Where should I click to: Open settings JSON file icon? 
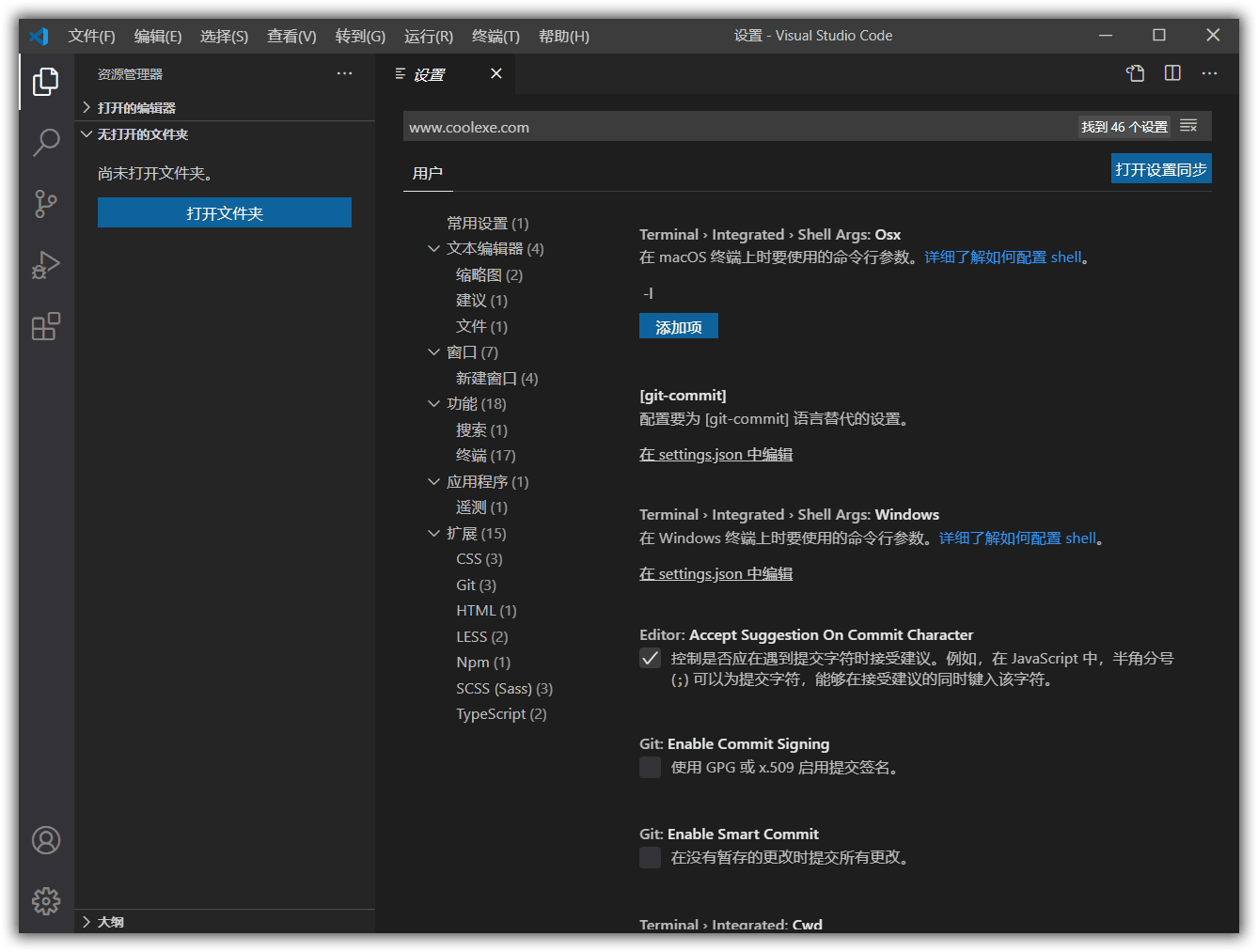[1135, 73]
